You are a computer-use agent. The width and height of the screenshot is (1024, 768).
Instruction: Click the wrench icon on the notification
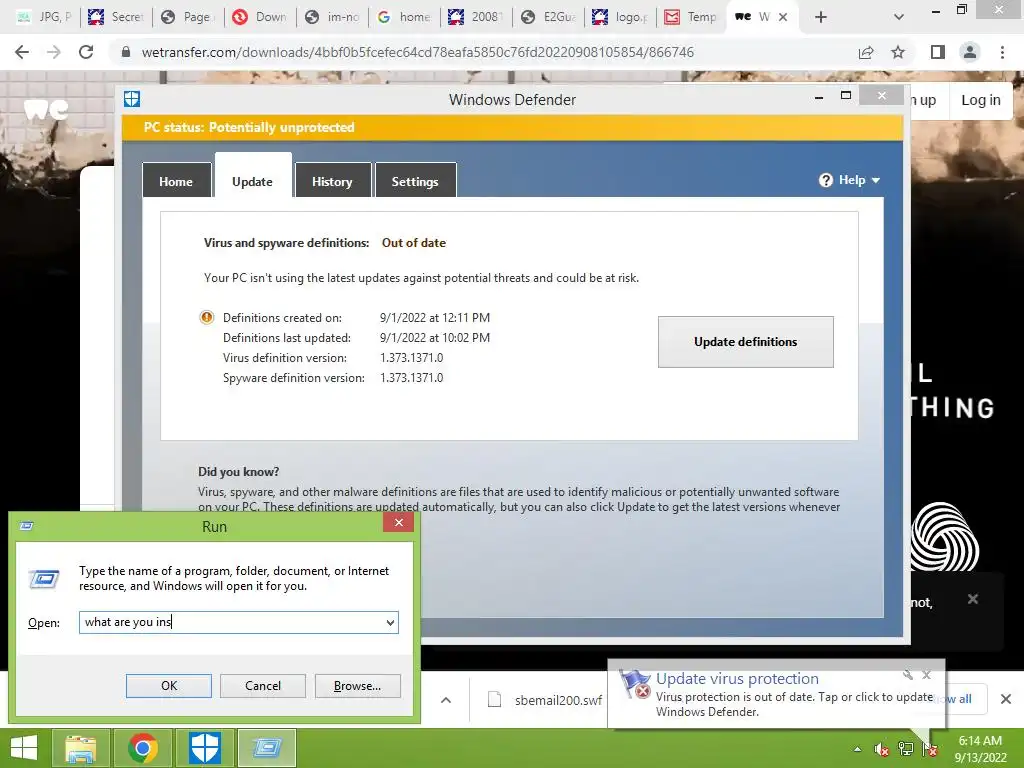908,675
